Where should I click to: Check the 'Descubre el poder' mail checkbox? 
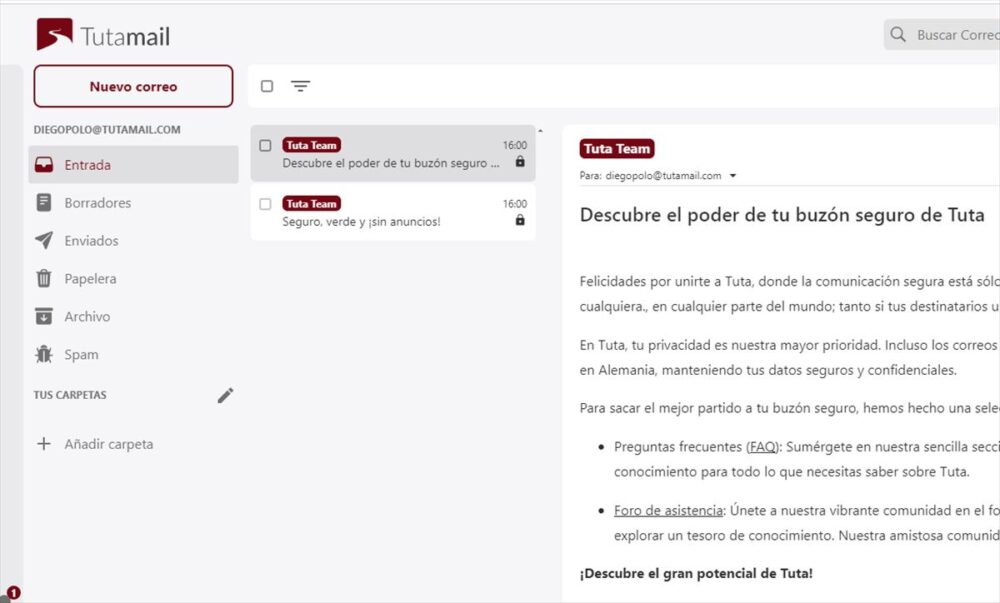[265, 145]
